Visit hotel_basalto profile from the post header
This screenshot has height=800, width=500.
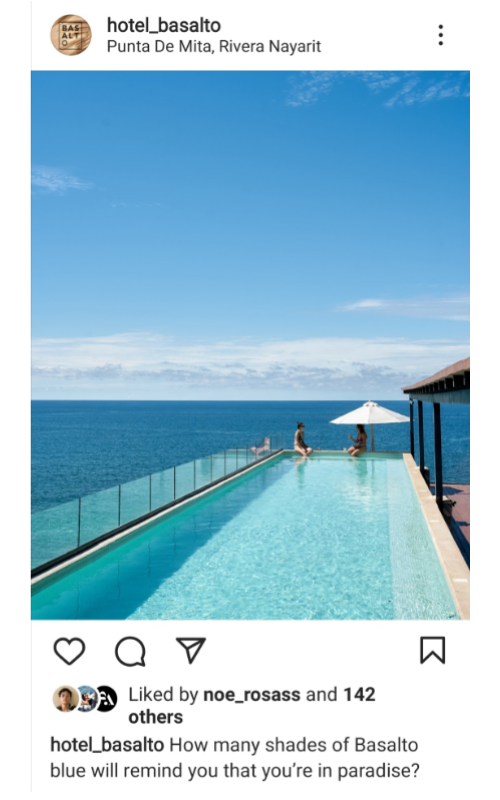click(164, 24)
